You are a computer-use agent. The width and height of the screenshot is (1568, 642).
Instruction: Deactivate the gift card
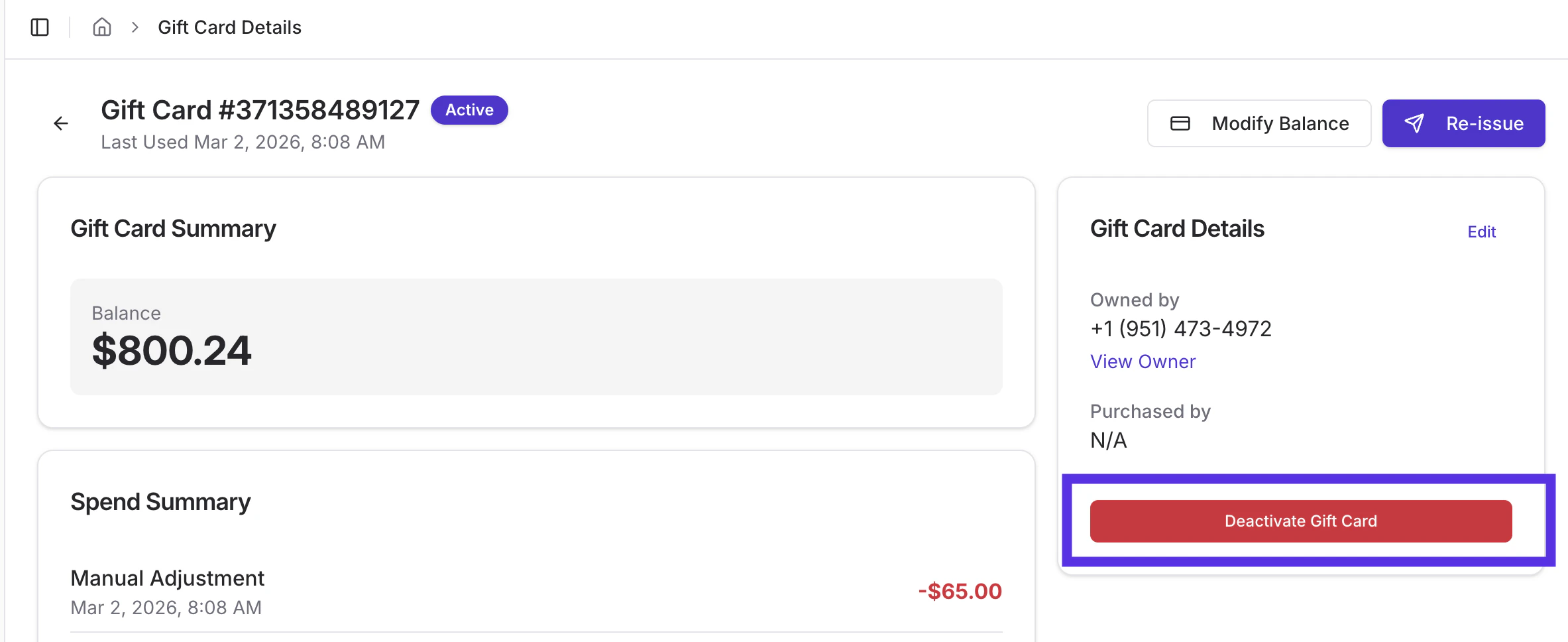click(x=1300, y=521)
